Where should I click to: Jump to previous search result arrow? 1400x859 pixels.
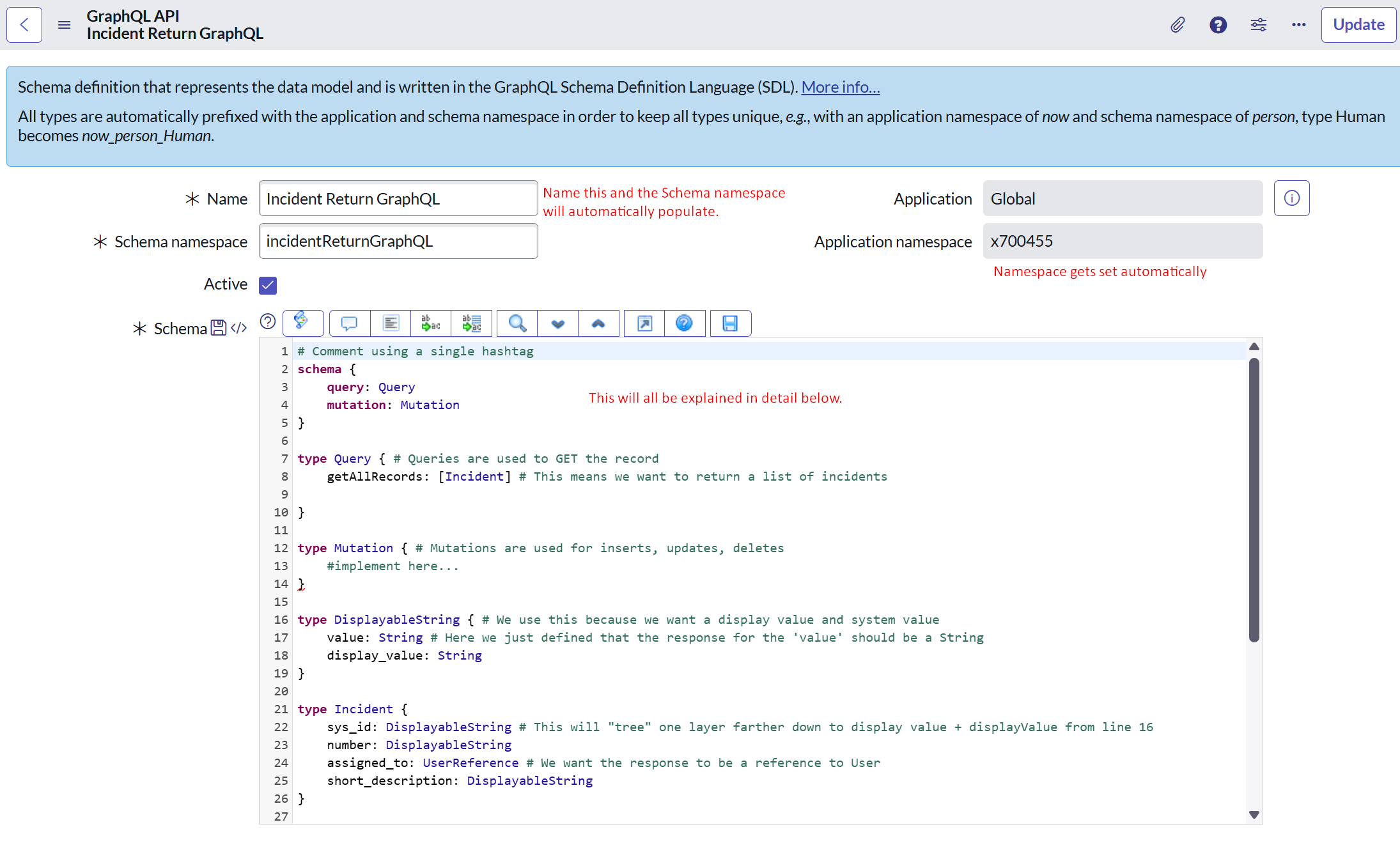[598, 323]
